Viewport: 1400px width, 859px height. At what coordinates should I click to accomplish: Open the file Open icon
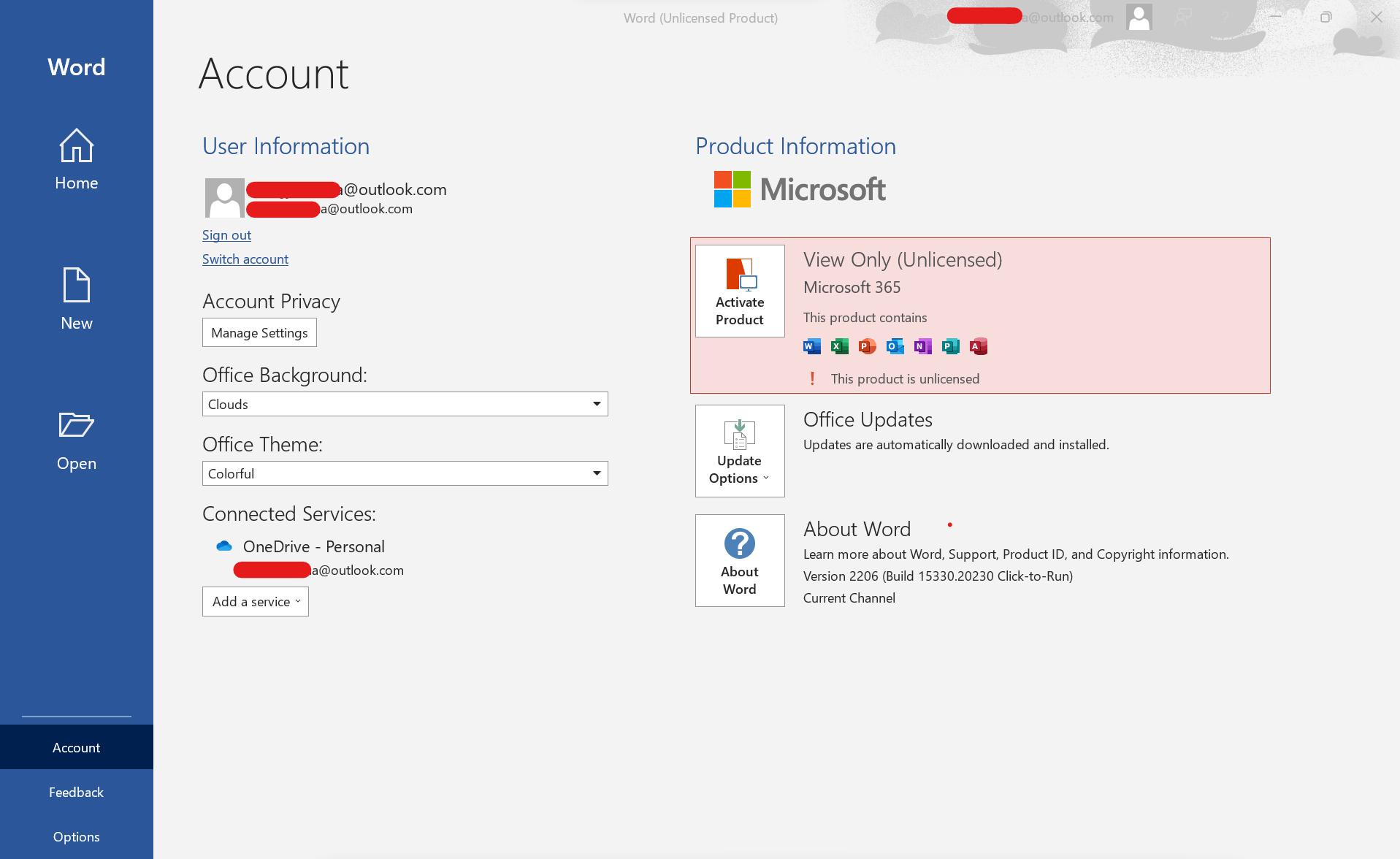coord(76,425)
